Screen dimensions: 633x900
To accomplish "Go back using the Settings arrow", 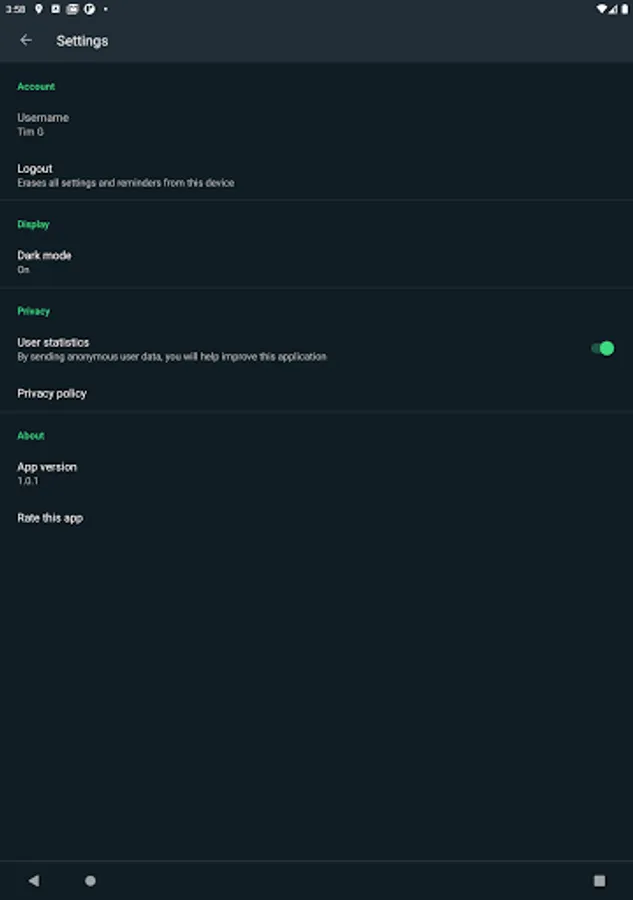I will pos(26,40).
